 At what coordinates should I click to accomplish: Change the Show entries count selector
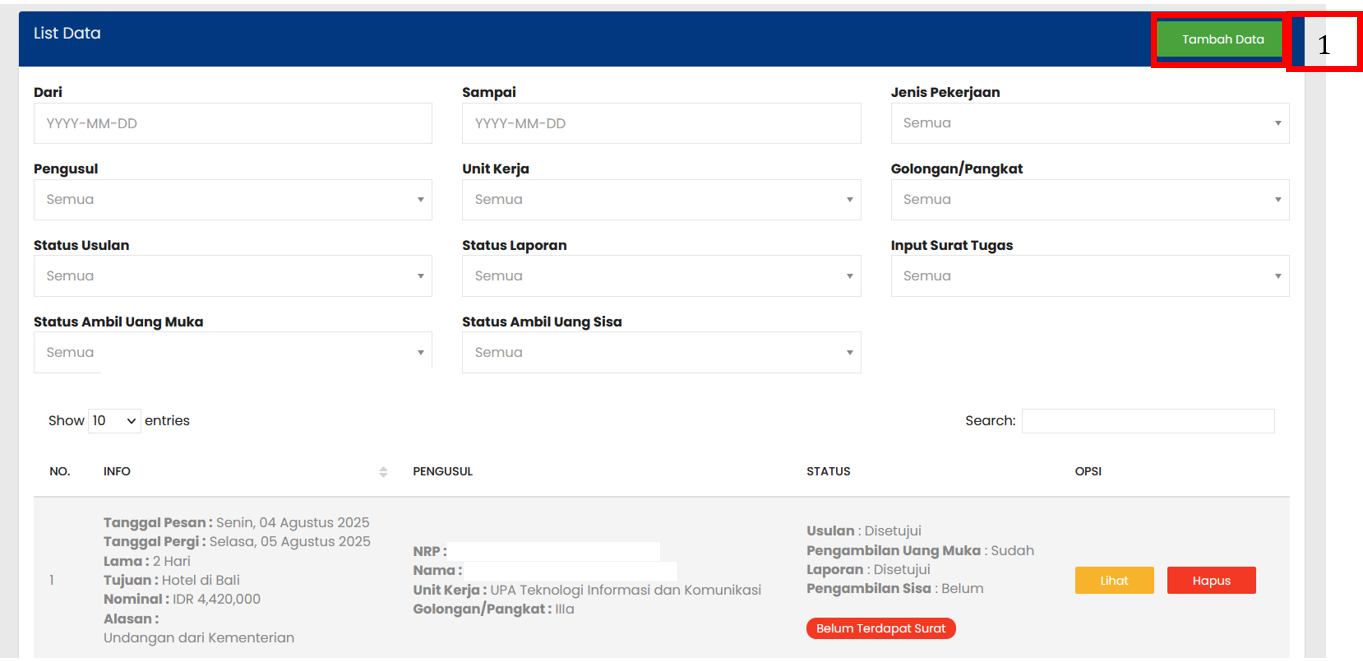114,421
